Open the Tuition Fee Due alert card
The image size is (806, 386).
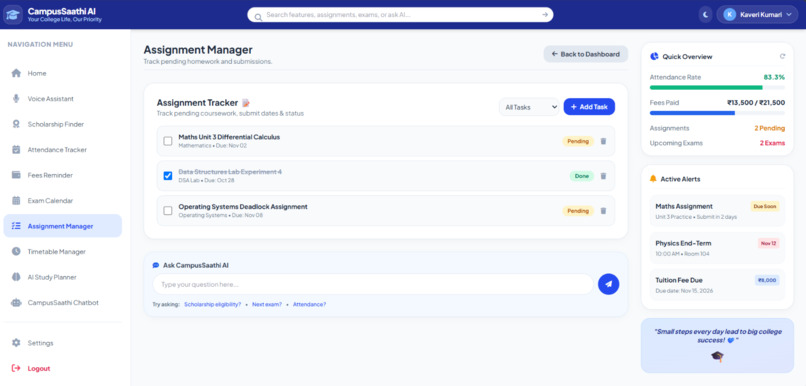click(x=717, y=285)
